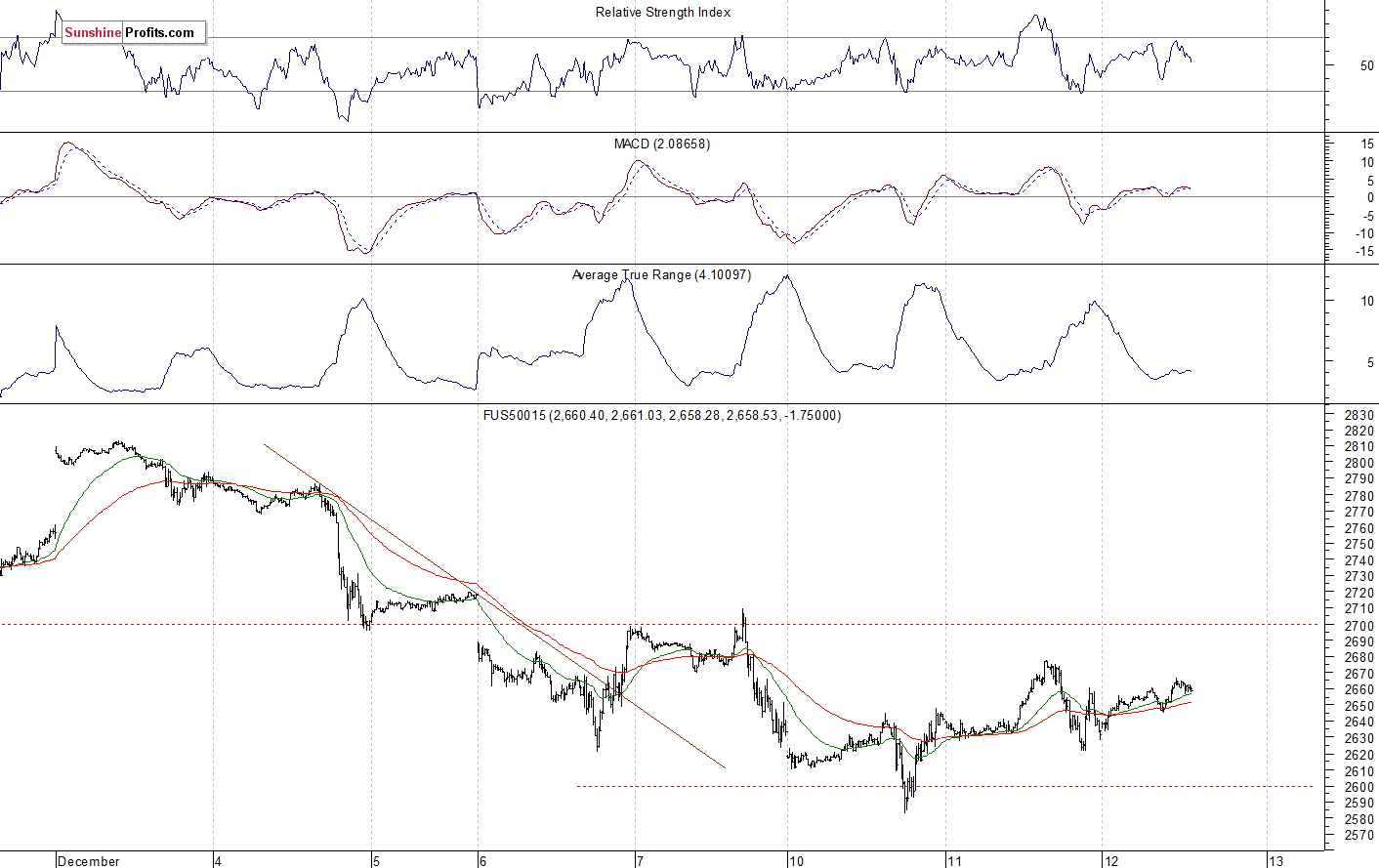Click date label 5 on the time axis

pos(375,861)
